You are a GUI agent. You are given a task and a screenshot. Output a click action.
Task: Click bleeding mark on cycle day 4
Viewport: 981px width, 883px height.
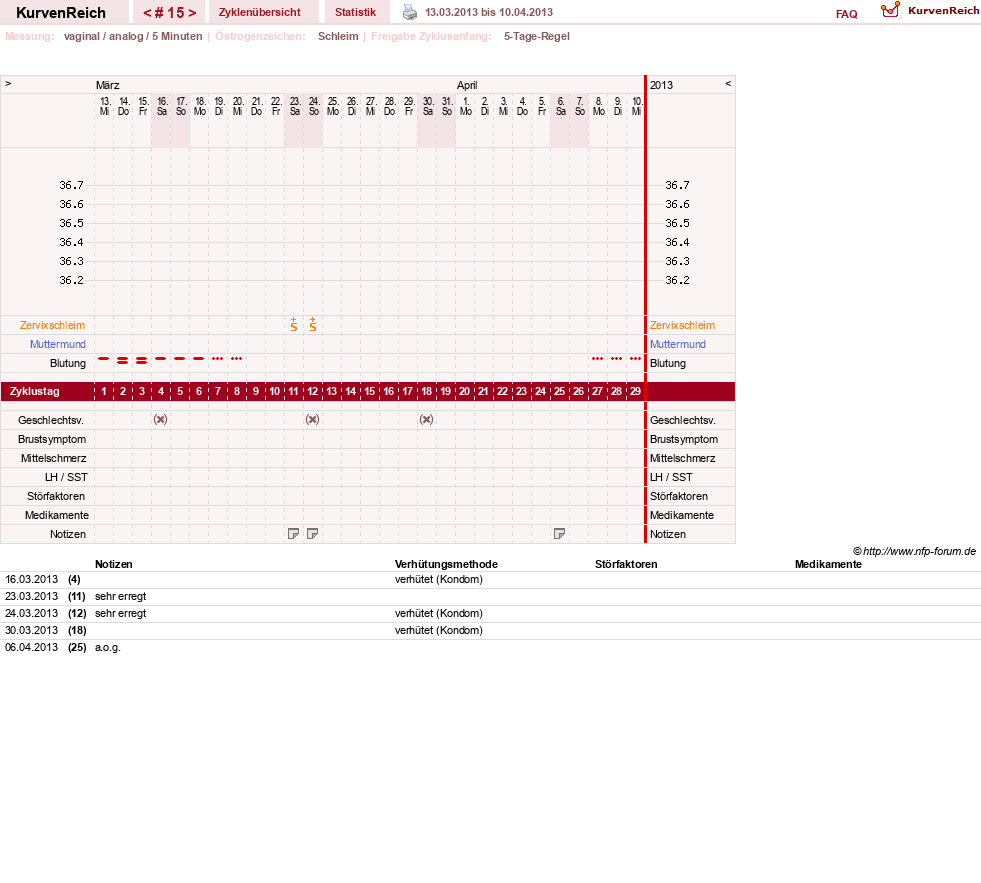pos(160,359)
